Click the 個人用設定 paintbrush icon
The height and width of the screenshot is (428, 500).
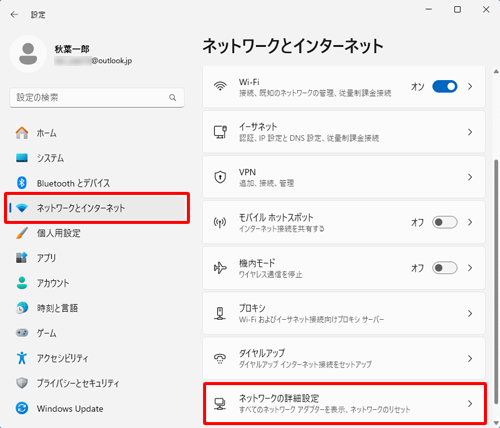click(22, 233)
